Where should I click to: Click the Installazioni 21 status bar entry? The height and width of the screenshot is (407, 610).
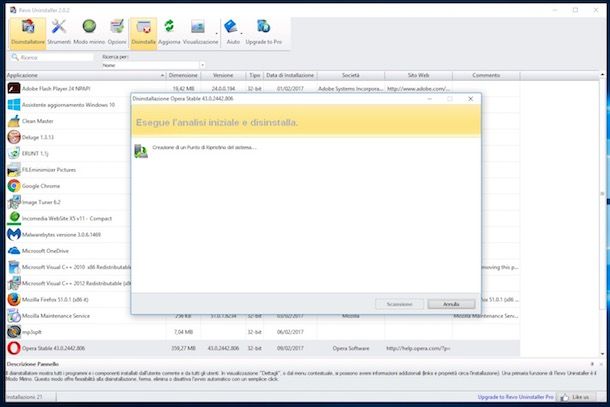click(x=24, y=397)
